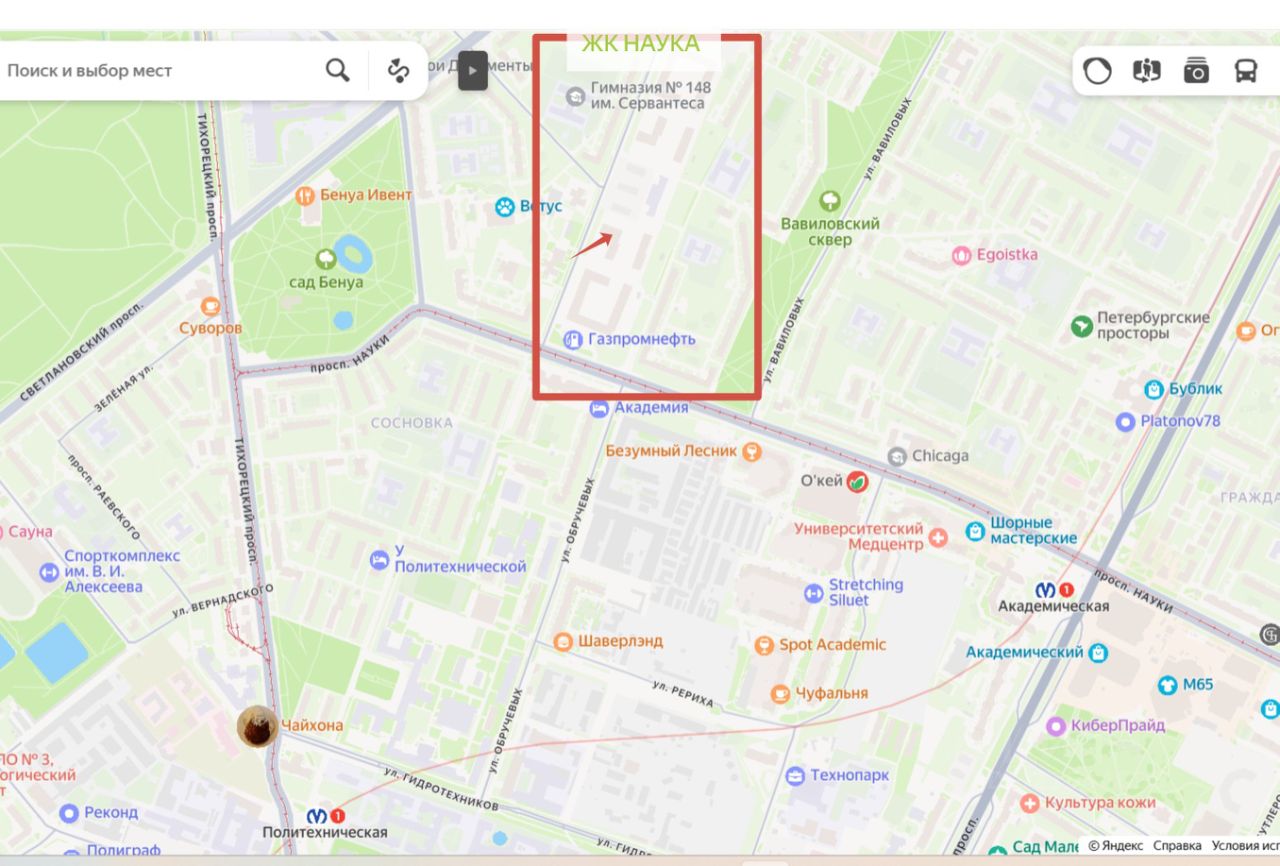Open the О'кей store marker
This screenshot has width=1280, height=866.
click(857, 482)
